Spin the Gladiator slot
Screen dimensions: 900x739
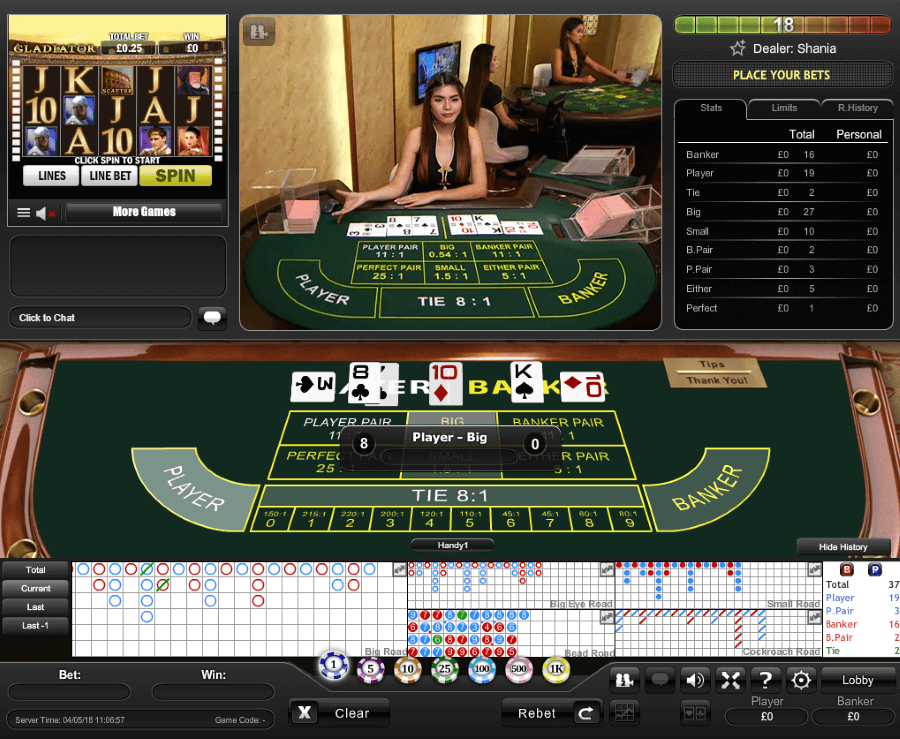176,176
